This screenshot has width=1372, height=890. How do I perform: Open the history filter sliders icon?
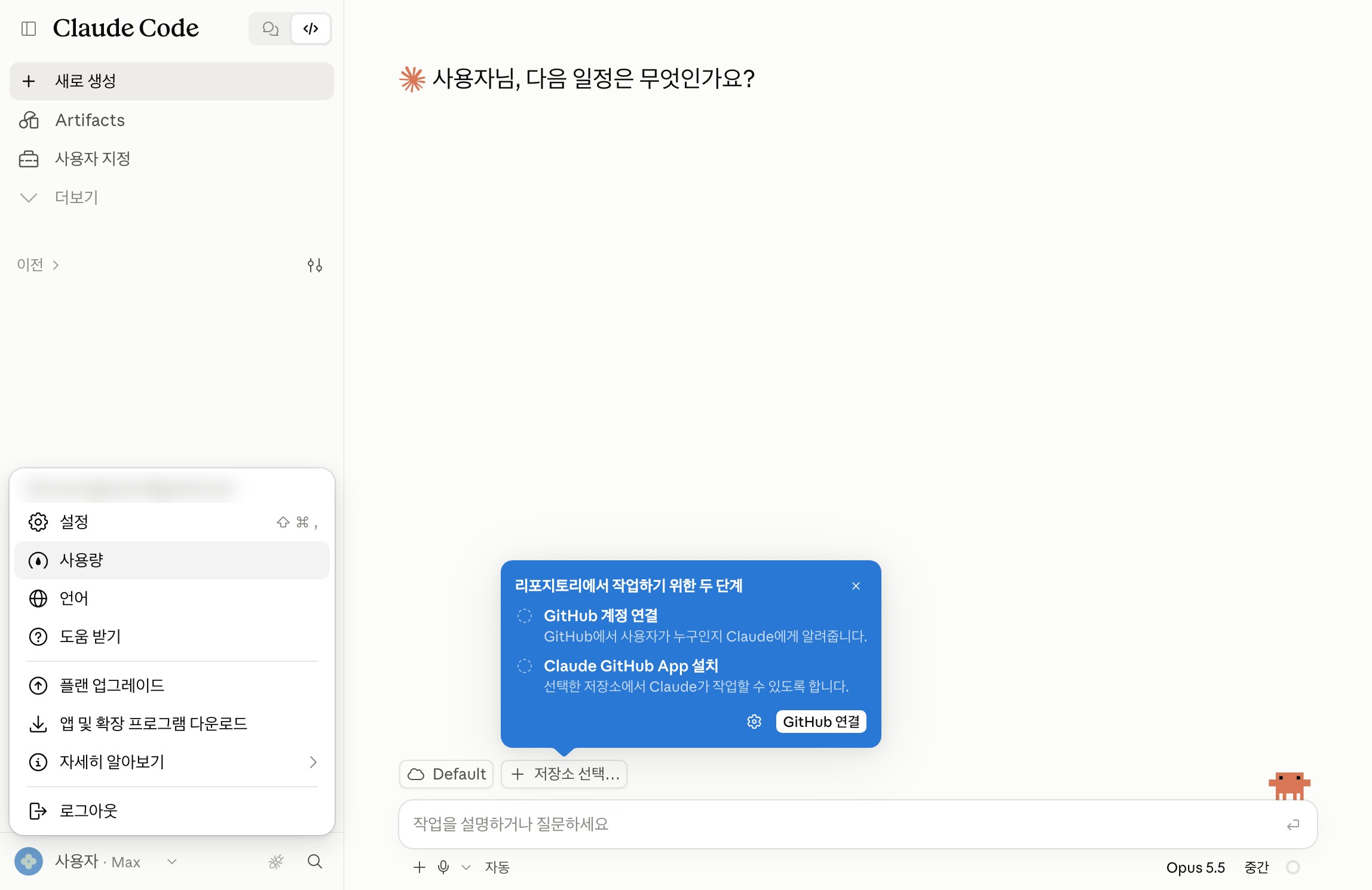pyautogui.click(x=315, y=265)
